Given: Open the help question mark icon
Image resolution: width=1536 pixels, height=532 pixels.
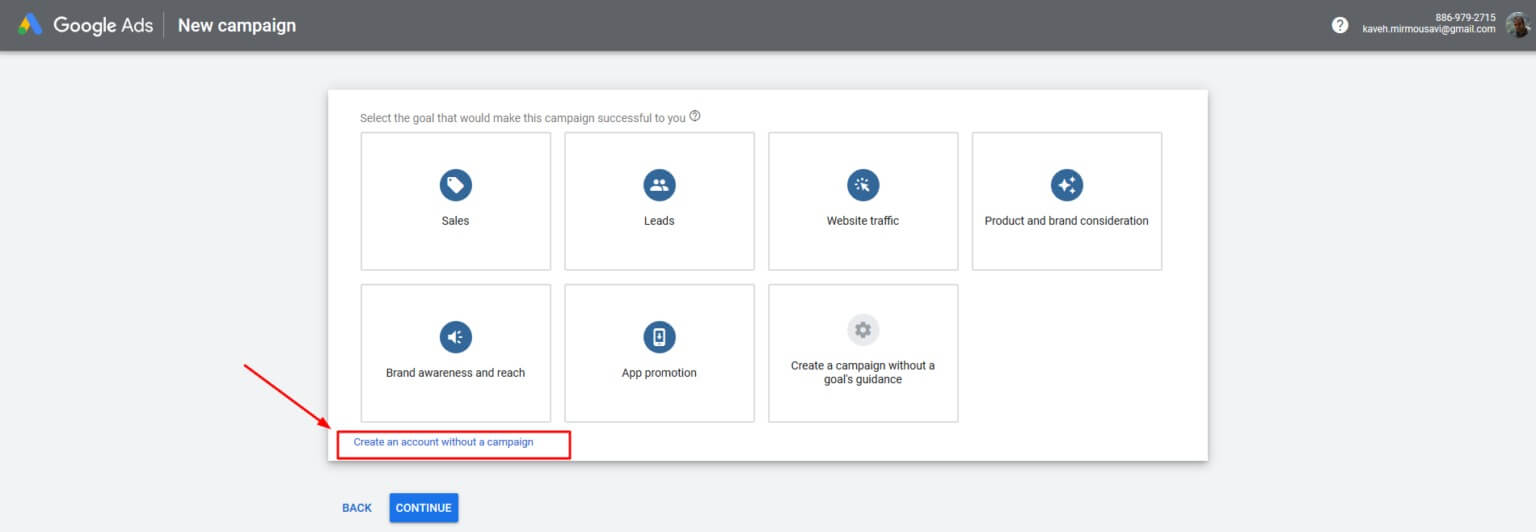Looking at the screenshot, I should 1340,25.
